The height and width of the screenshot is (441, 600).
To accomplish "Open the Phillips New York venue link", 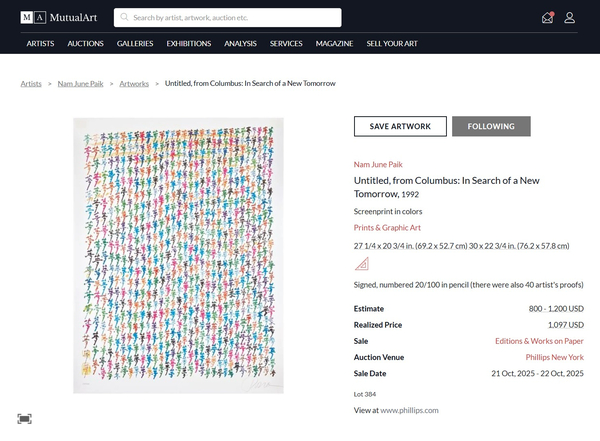I will [x=554, y=357].
